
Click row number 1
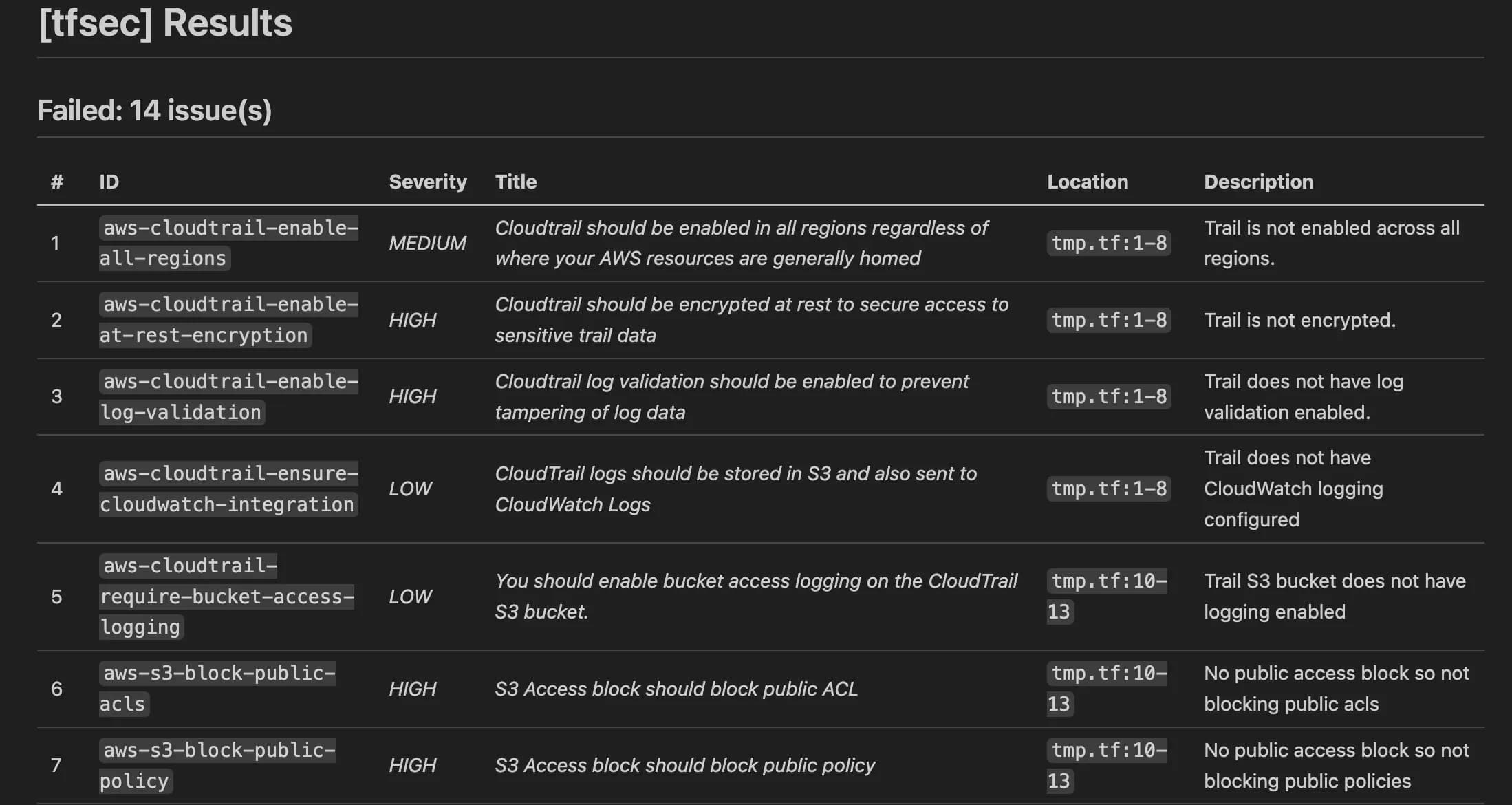click(x=55, y=243)
